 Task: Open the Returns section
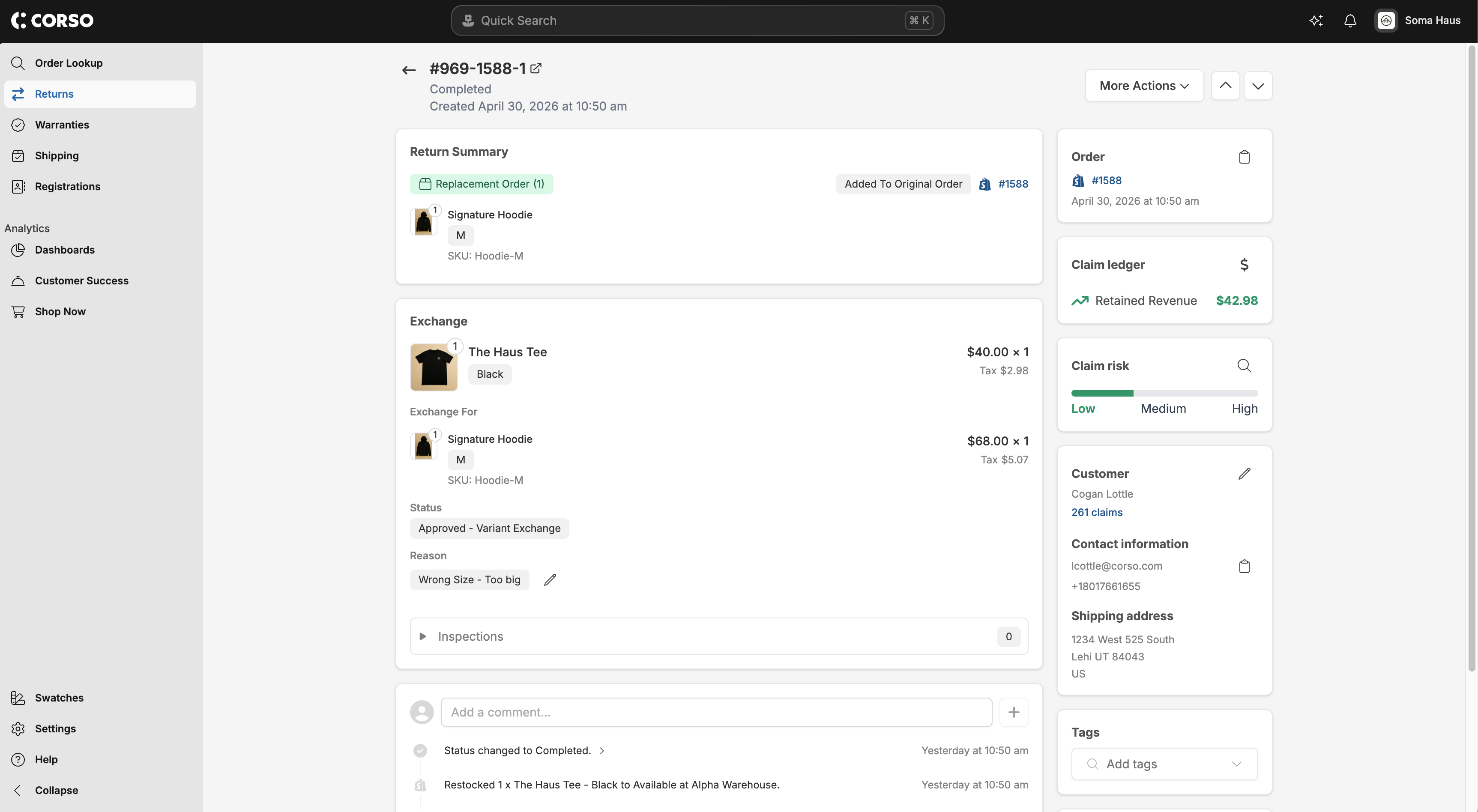[100, 94]
